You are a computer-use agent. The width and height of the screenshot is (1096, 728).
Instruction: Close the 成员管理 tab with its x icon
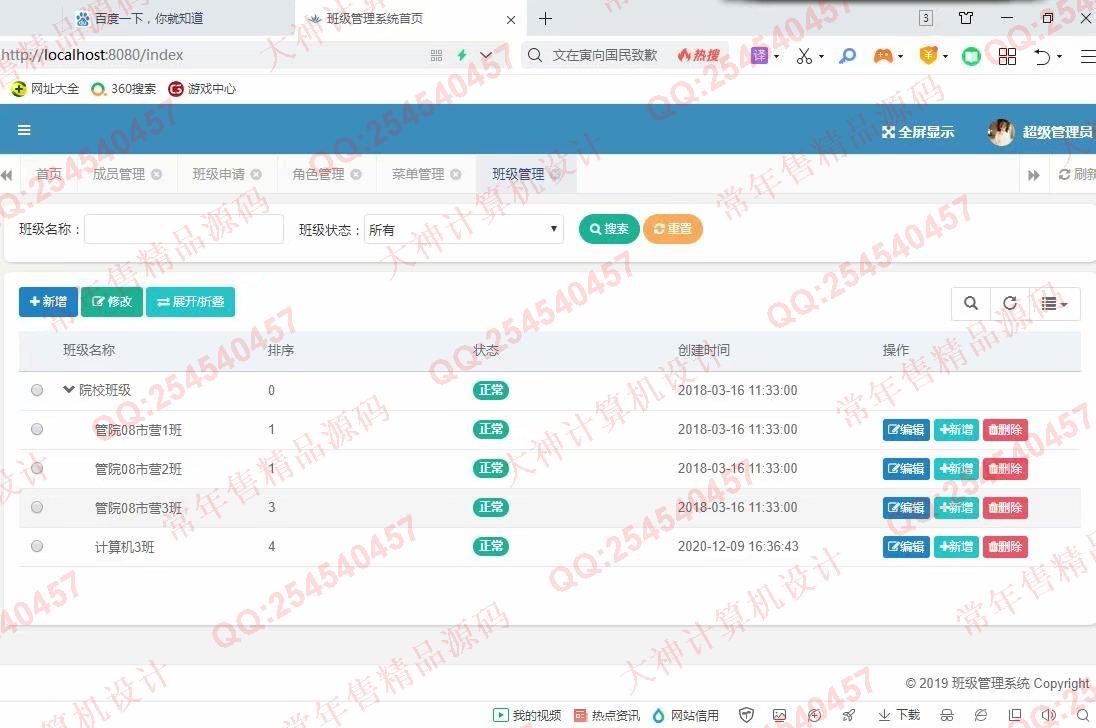157,175
